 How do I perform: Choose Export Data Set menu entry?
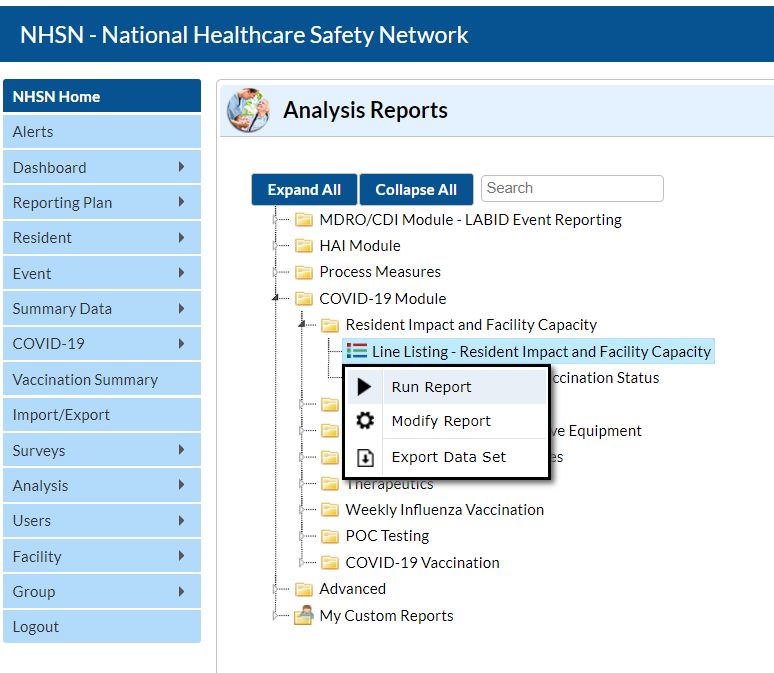click(447, 457)
